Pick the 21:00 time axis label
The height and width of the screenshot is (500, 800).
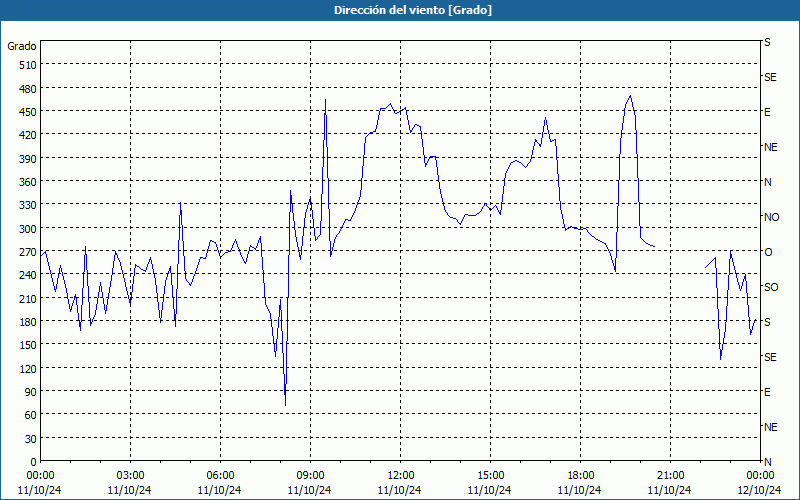[x=670, y=476]
